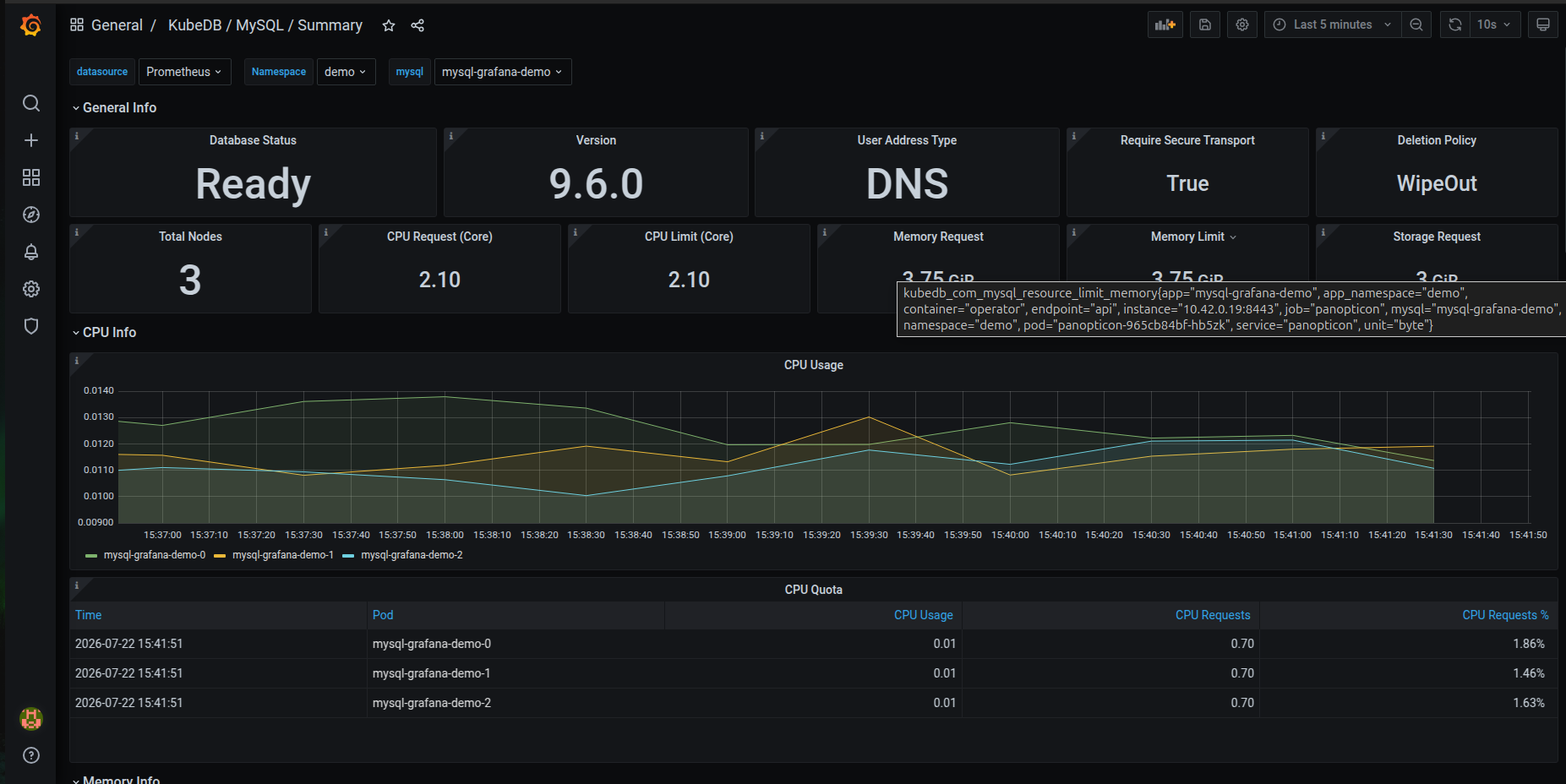Screen dimensions: 1566x784
Task: Save the dashboard with disk icon
Action: (x=1205, y=24)
